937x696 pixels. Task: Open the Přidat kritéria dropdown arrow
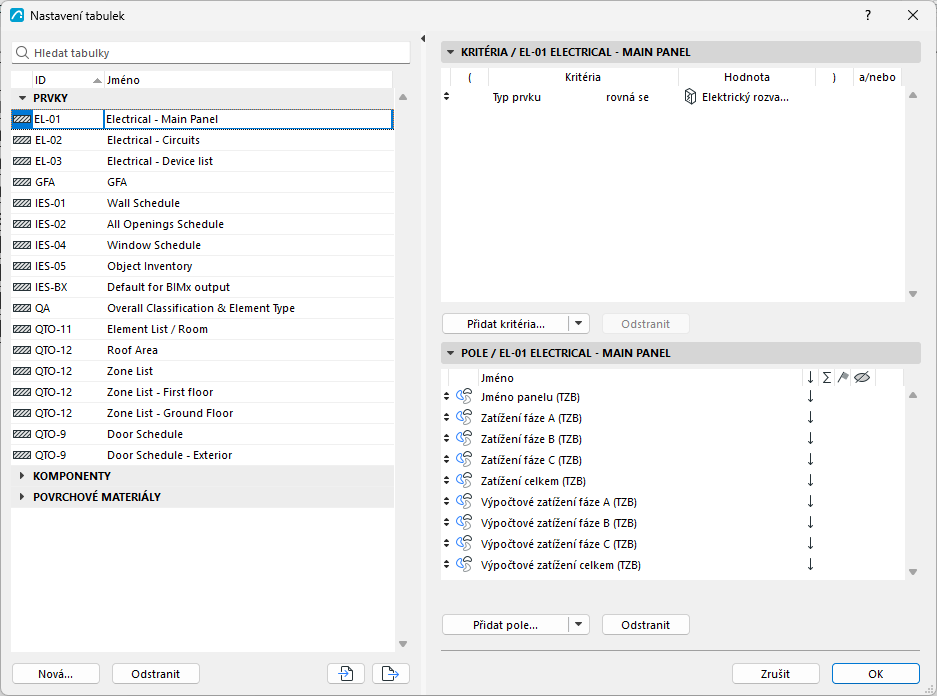(578, 324)
